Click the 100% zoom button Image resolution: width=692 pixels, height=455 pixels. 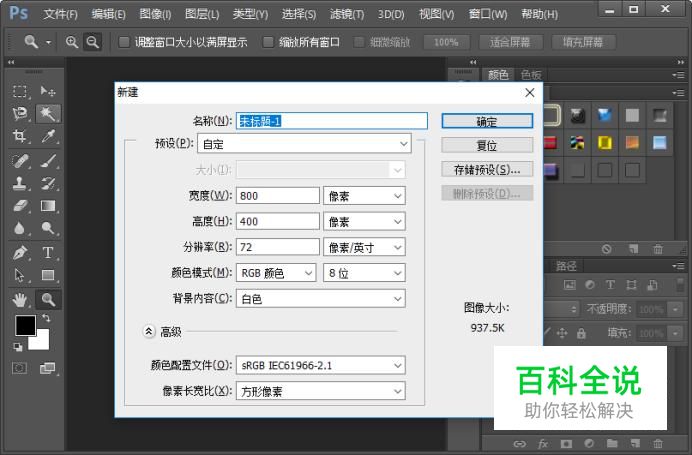tap(446, 42)
